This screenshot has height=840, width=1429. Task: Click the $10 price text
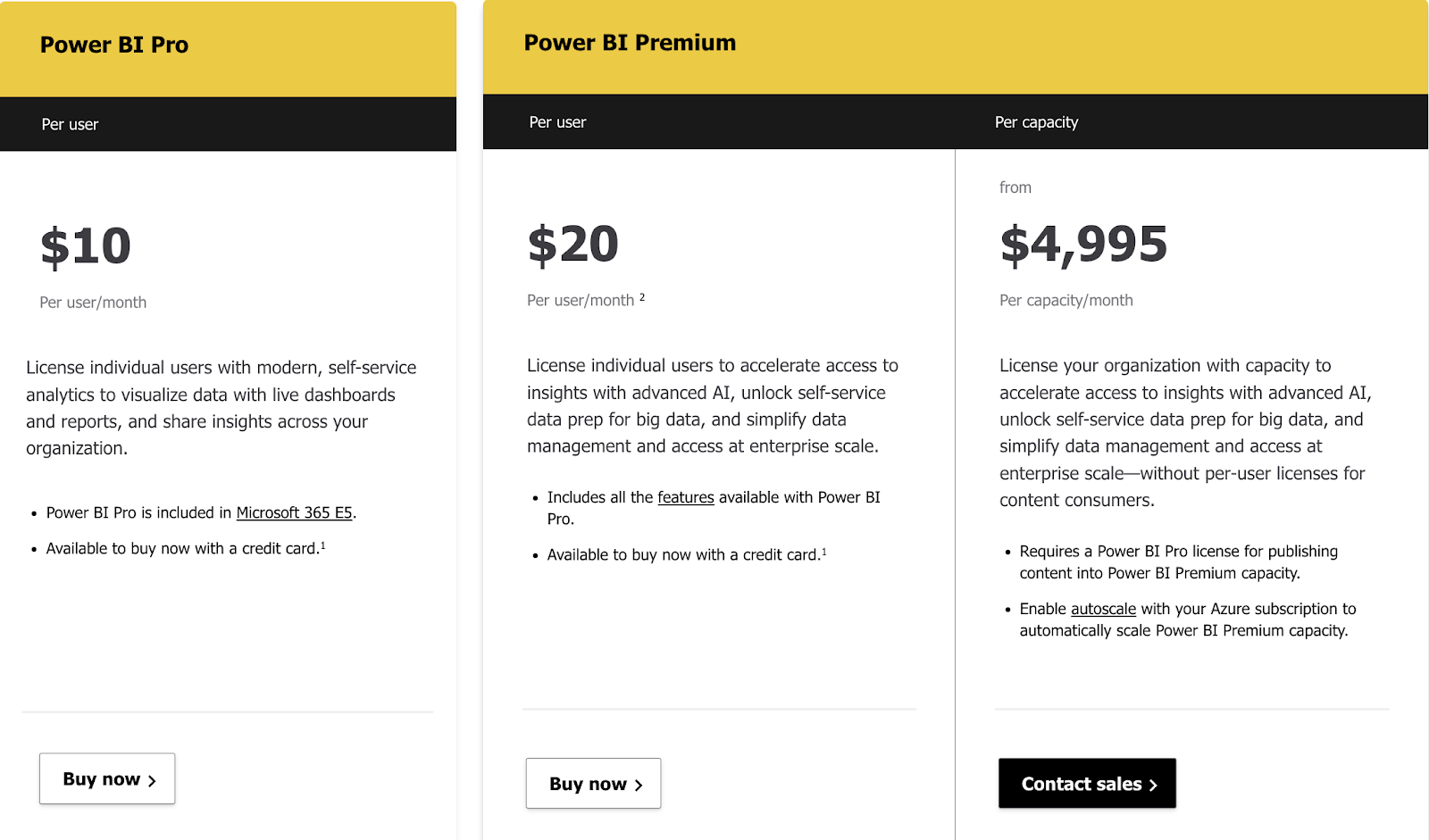coord(84,245)
